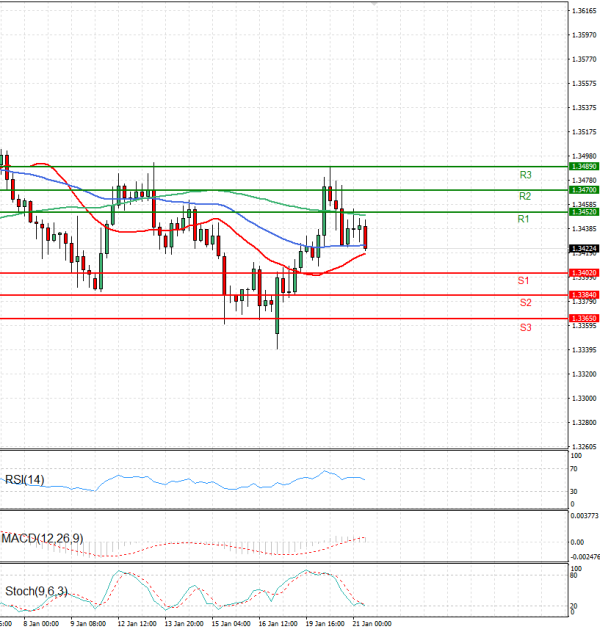This screenshot has width=600, height=632.
Task: Click the MACD(12,26,9) indicator label
Action: [x=43, y=538]
